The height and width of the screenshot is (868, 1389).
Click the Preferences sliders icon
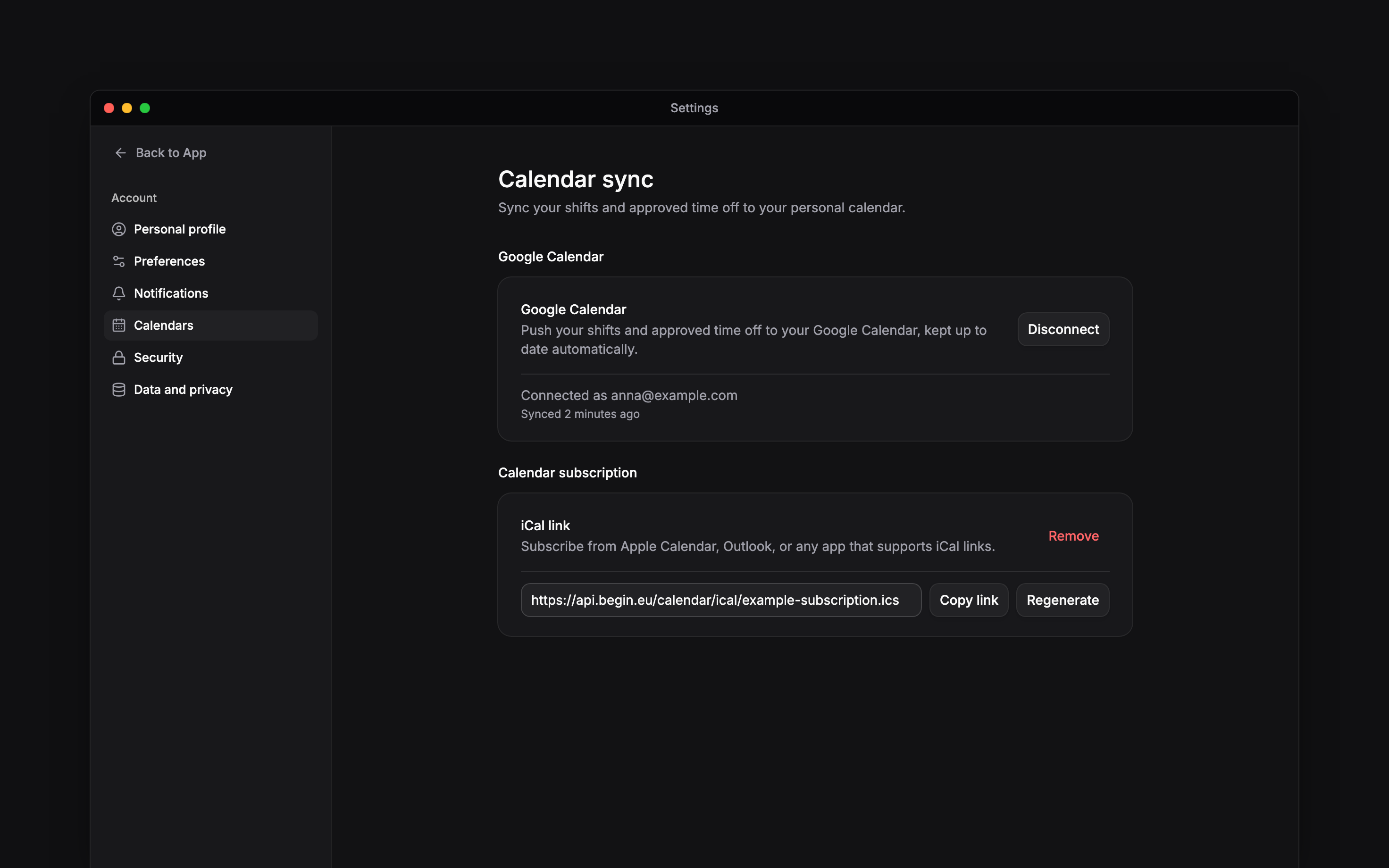coord(119,261)
